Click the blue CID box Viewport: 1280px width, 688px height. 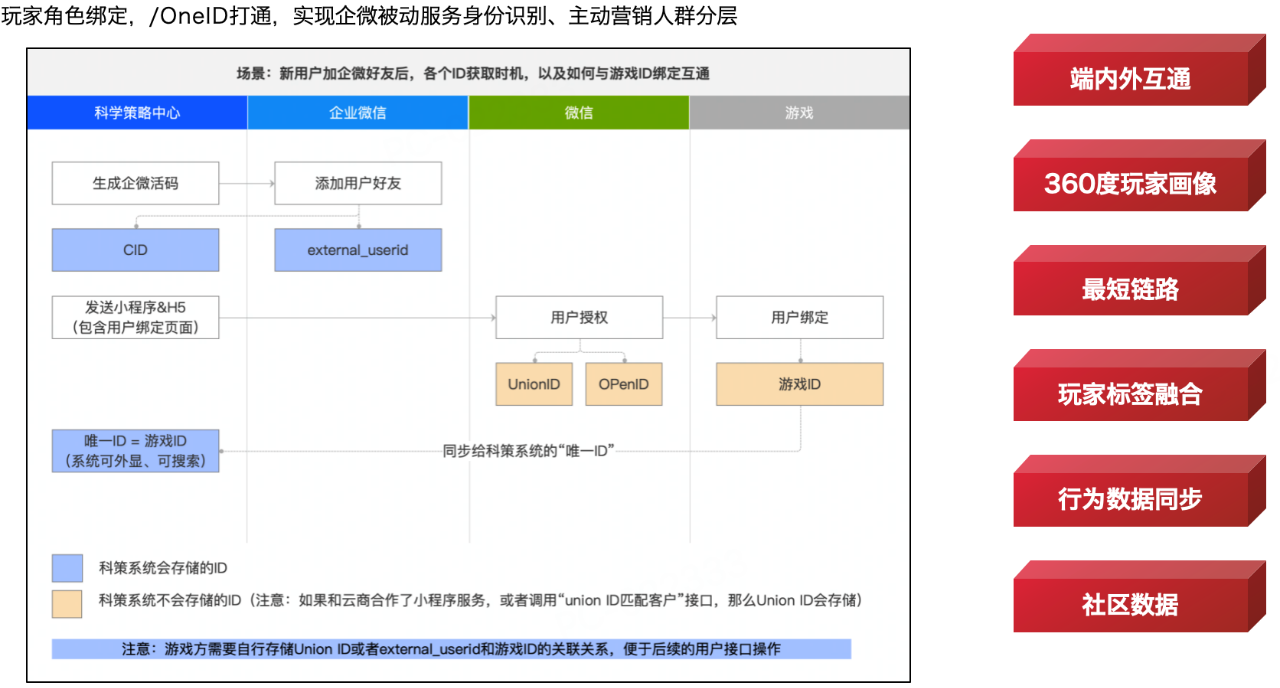point(136,250)
